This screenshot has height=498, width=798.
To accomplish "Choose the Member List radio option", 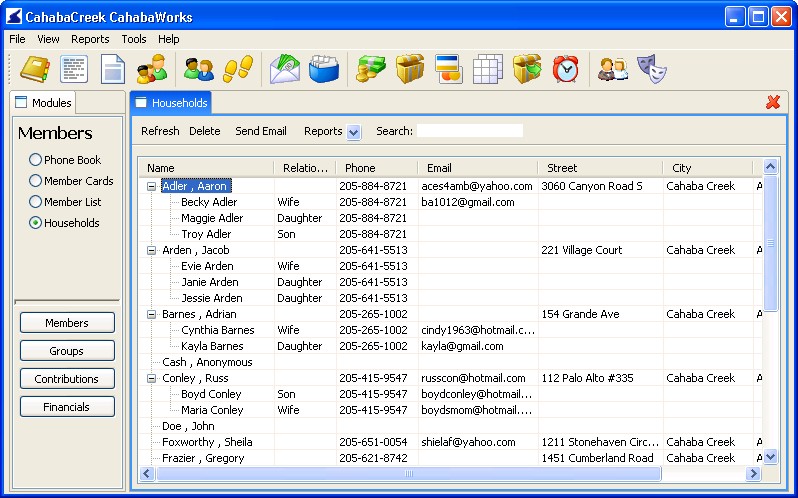I will tap(36, 202).
